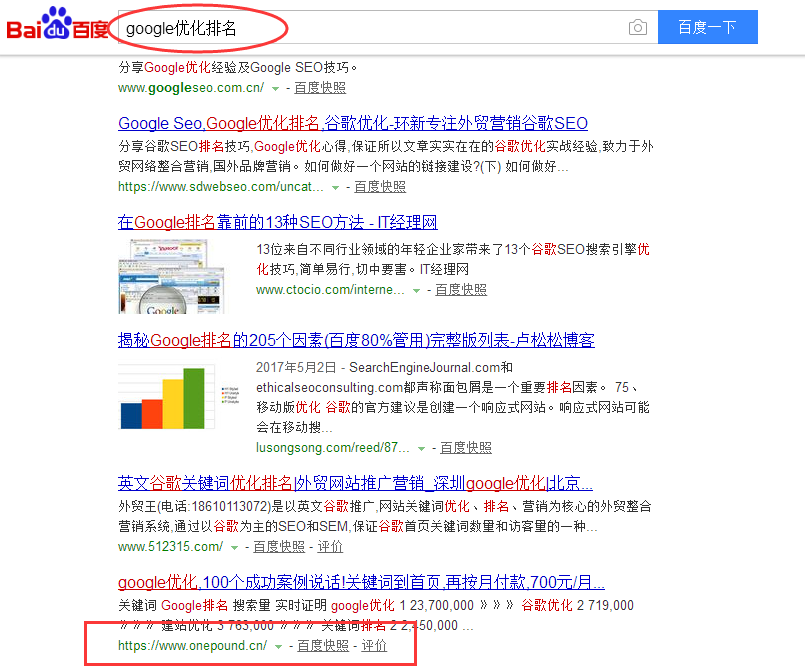Open 在Google排名靠前的13种SEO方法 result
The height and width of the screenshot is (671, 805).
point(277,222)
